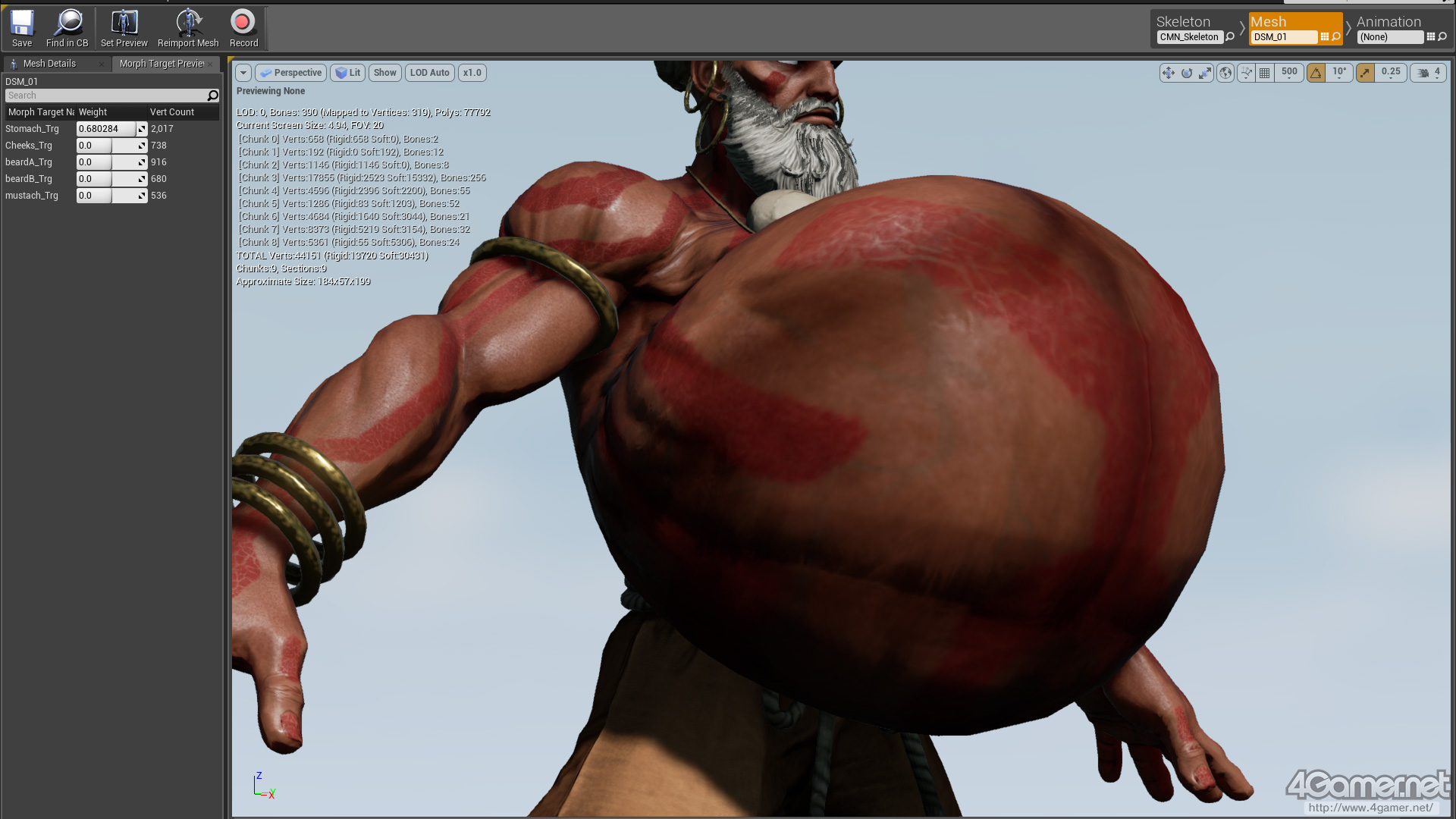Select the scale gizmo tool
Viewport: 1456px width, 819px height.
click(x=1205, y=73)
